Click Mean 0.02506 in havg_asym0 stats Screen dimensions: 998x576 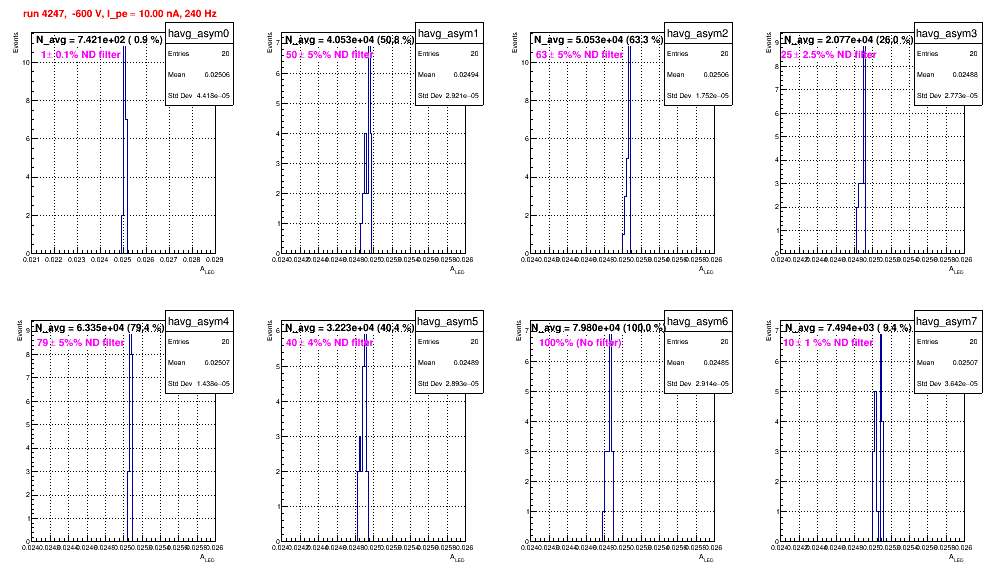[199, 74]
